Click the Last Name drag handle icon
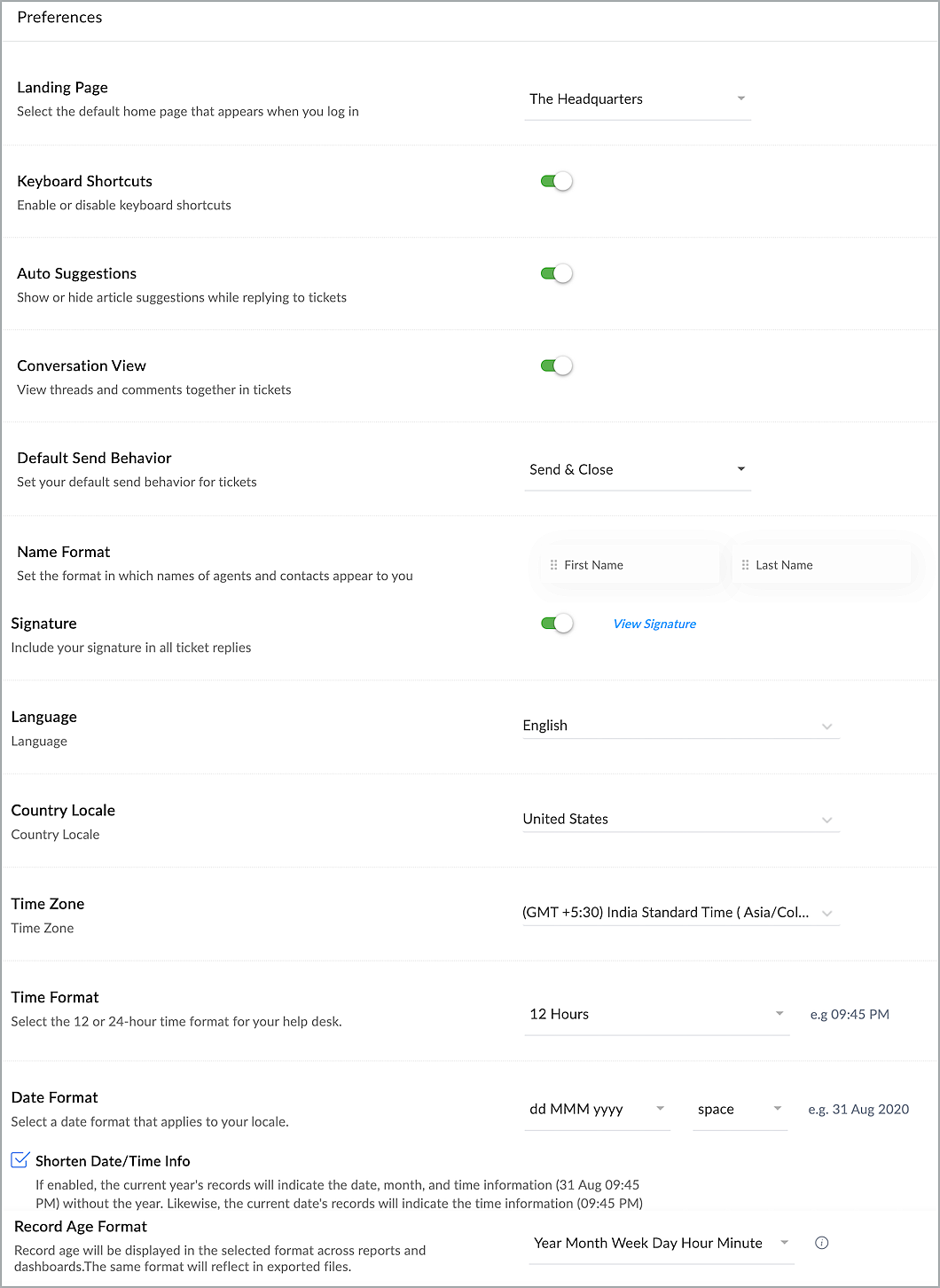This screenshot has width=940, height=1288. pyautogui.click(x=746, y=565)
